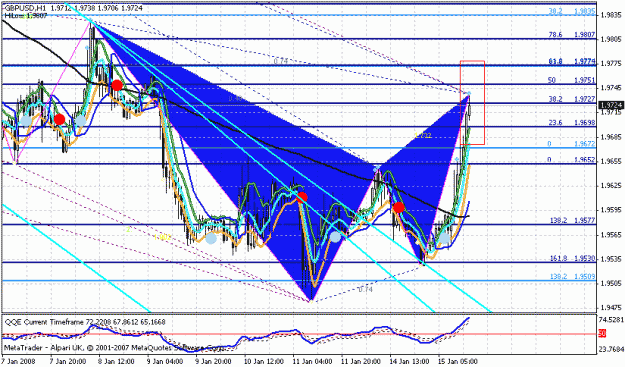Click the 1.9535 price axis value
Viewport: 625px width, 367px height.
coord(611,259)
